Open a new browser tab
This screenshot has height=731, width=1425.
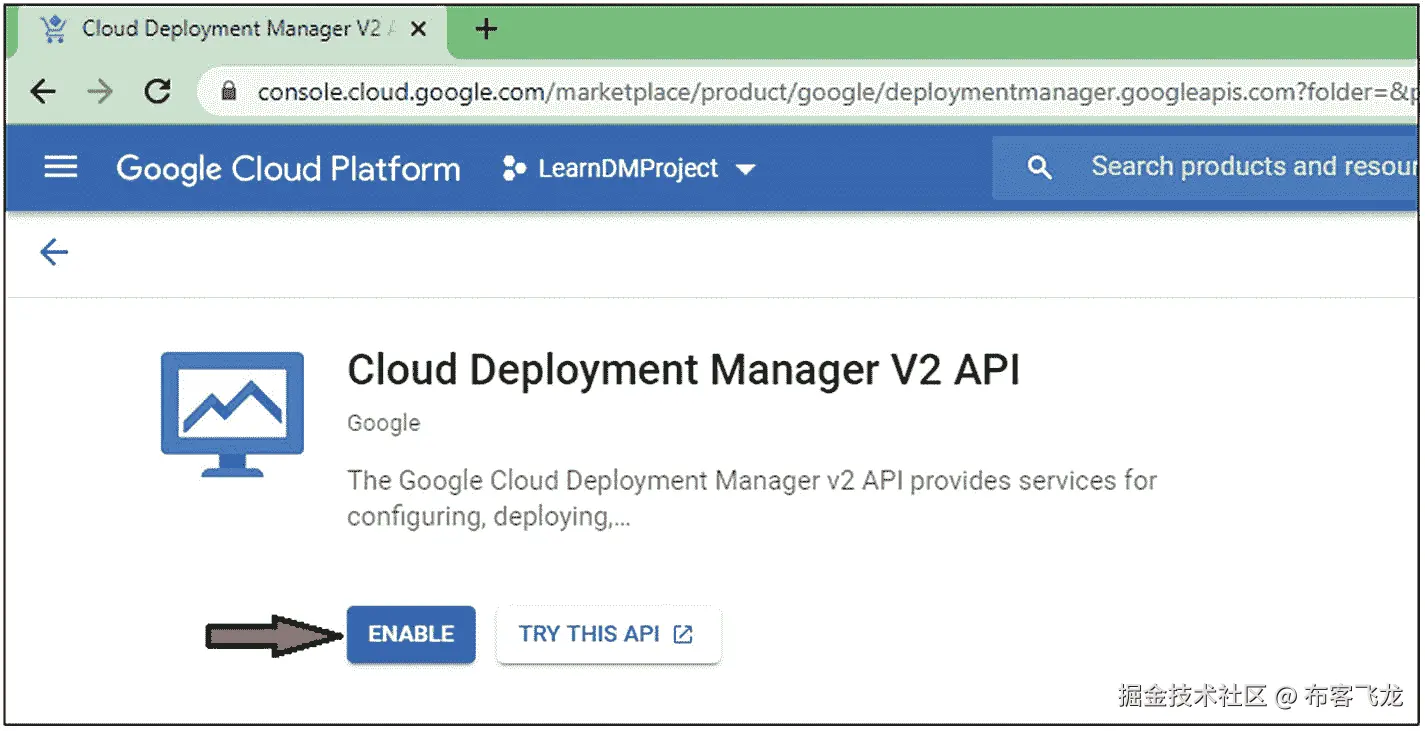point(485,29)
